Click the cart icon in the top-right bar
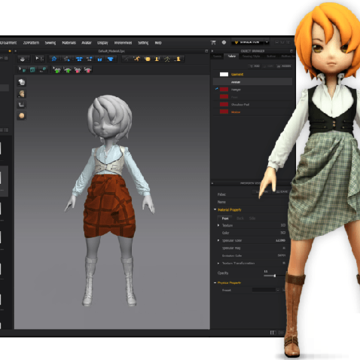The width and height of the screenshot is (360, 360). (x=213, y=43)
